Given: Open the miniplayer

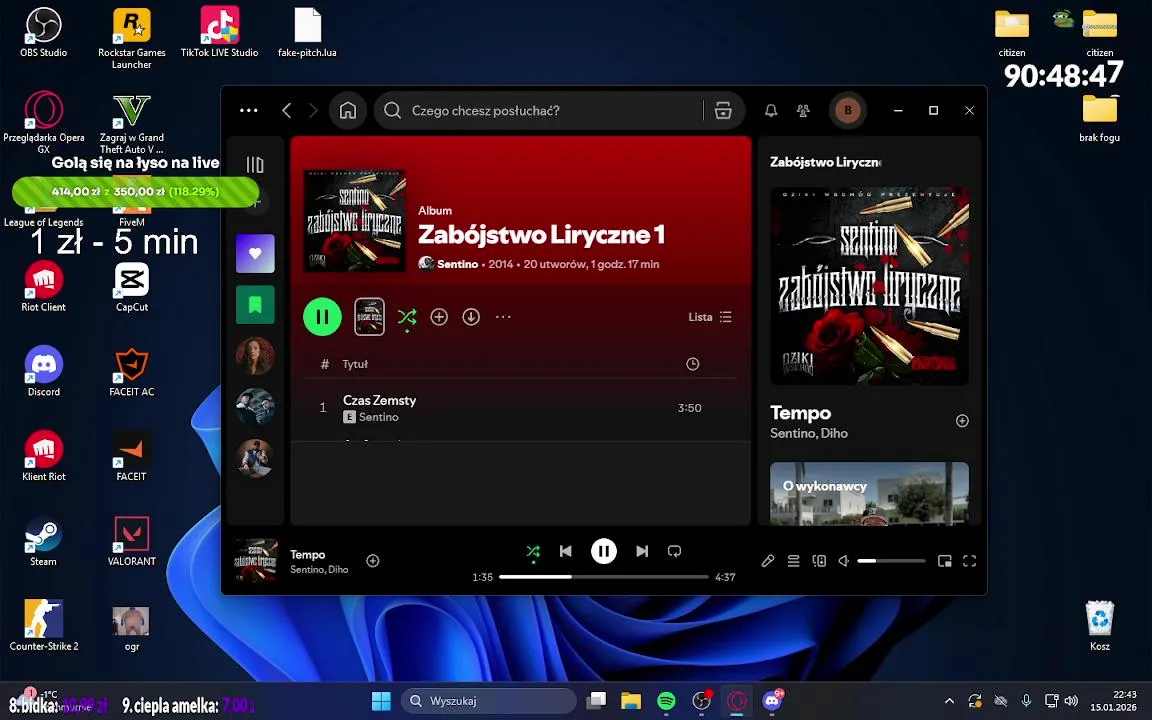Looking at the screenshot, I should tap(945, 561).
